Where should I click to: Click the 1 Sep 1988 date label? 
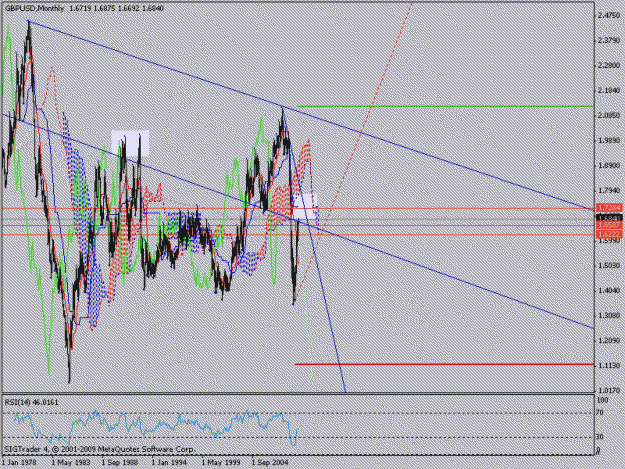click(x=120, y=463)
